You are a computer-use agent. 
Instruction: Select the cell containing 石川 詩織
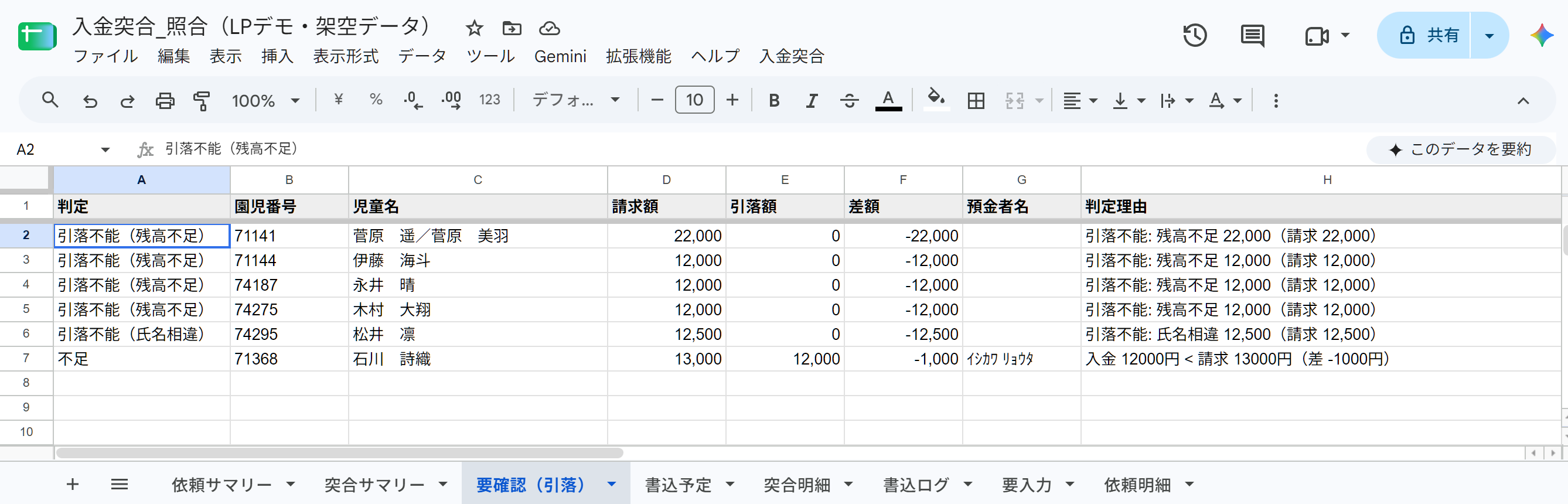[x=478, y=359]
